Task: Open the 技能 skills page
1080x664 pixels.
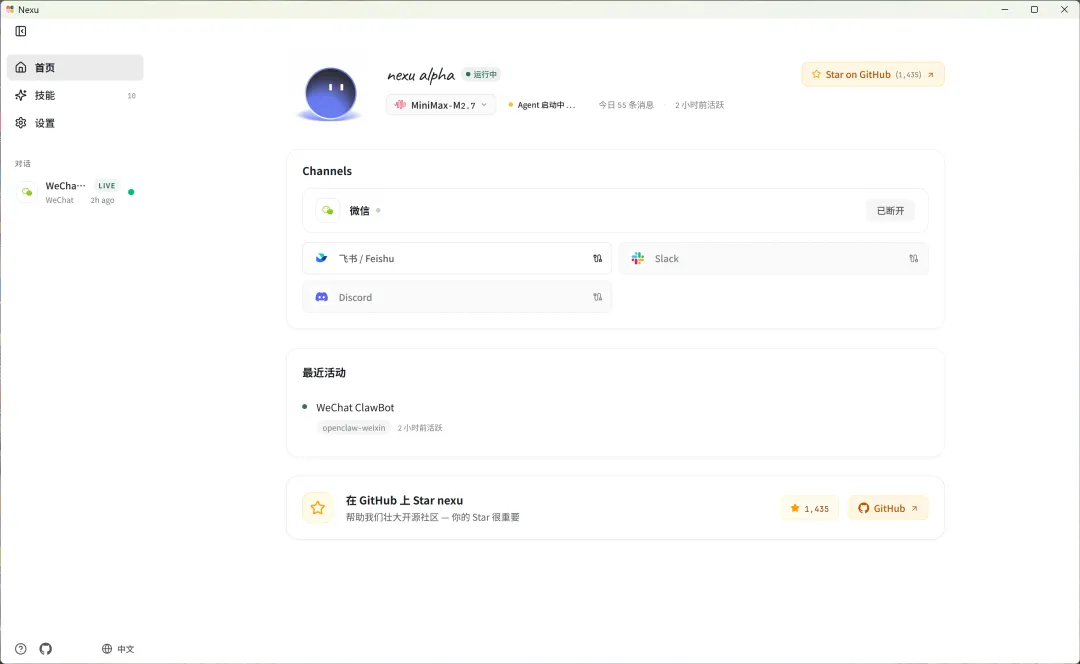Action: pyautogui.click(x=75, y=95)
